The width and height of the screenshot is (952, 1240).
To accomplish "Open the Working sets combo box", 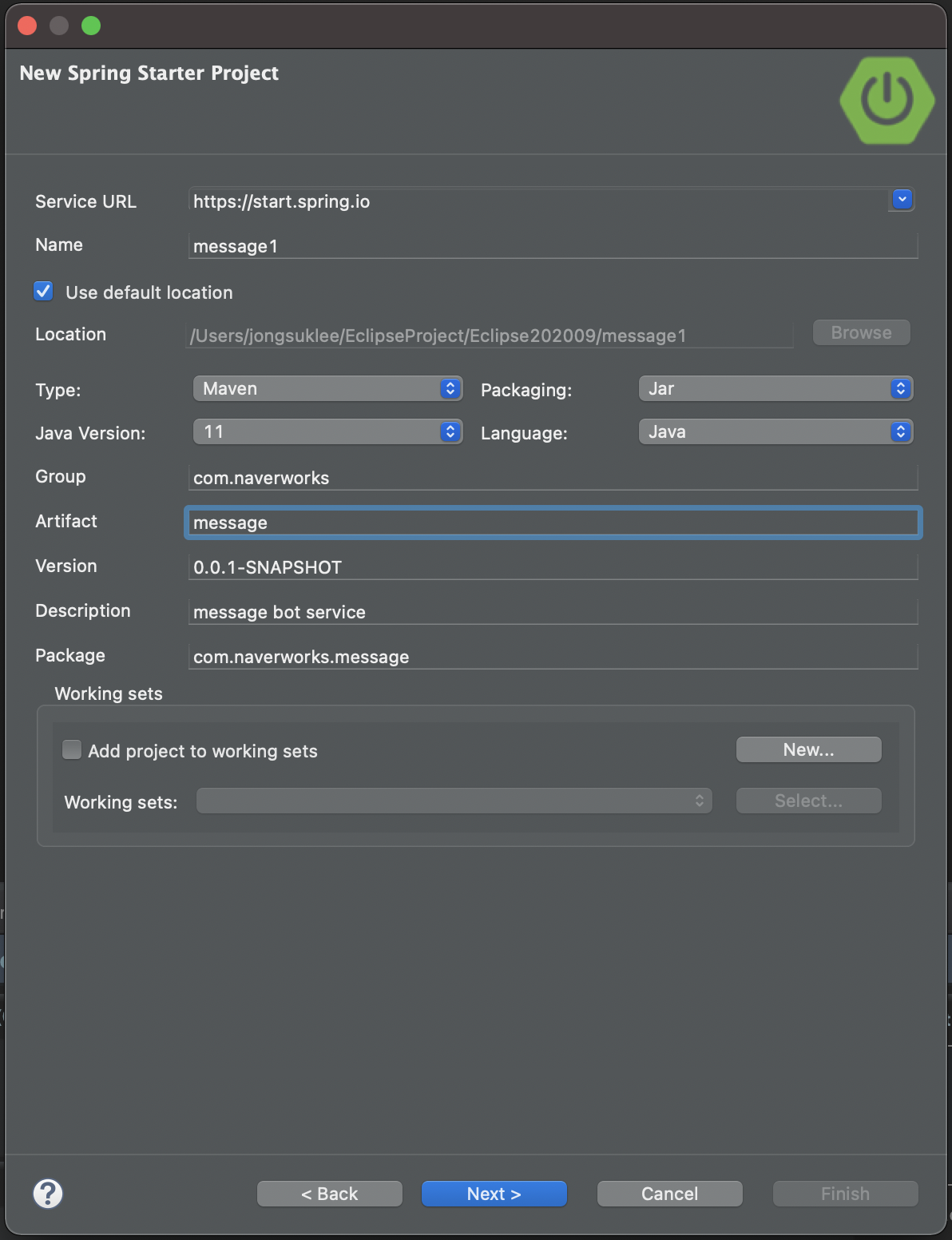I will (454, 801).
